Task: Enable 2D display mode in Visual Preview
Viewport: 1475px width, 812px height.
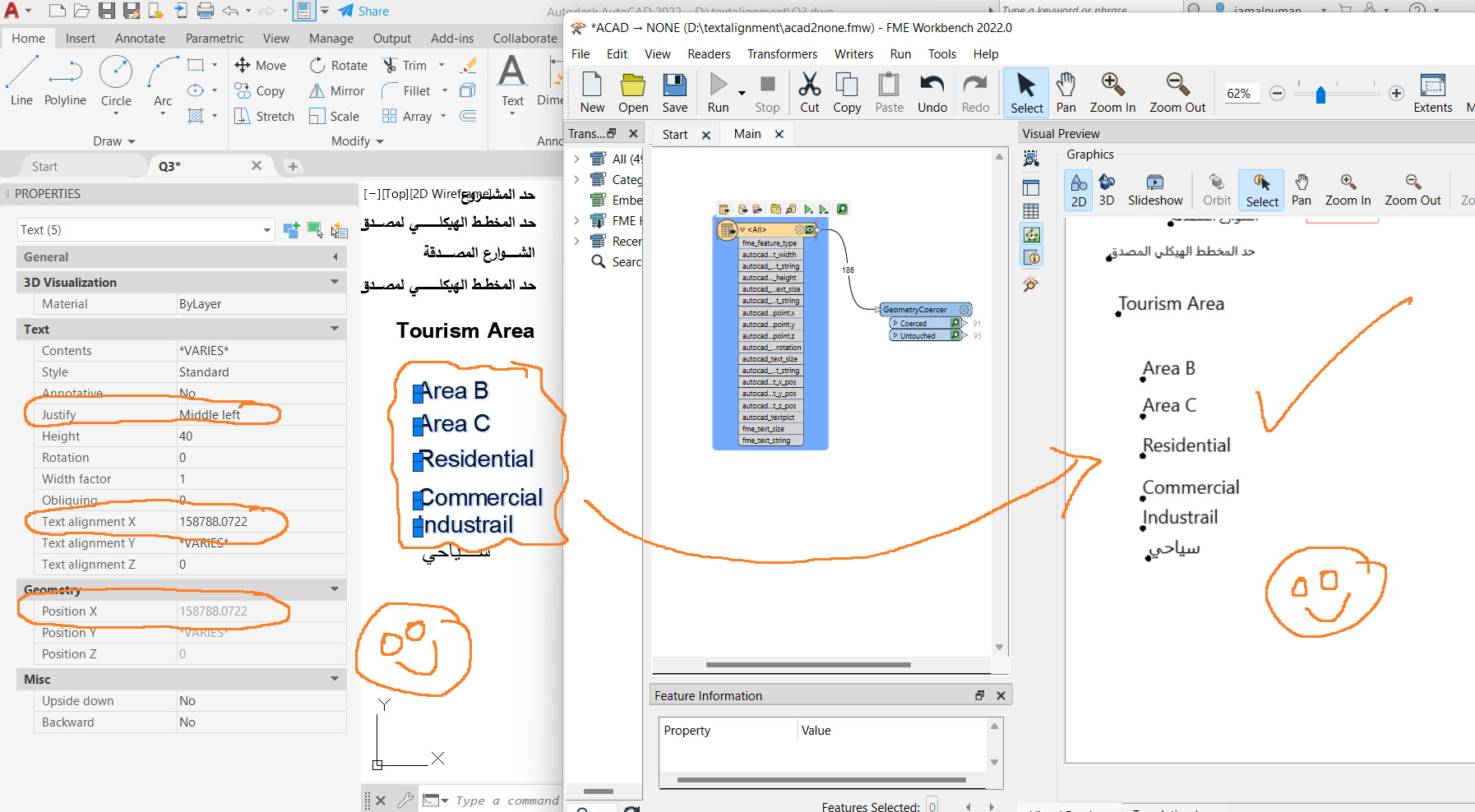Action: click(1079, 188)
